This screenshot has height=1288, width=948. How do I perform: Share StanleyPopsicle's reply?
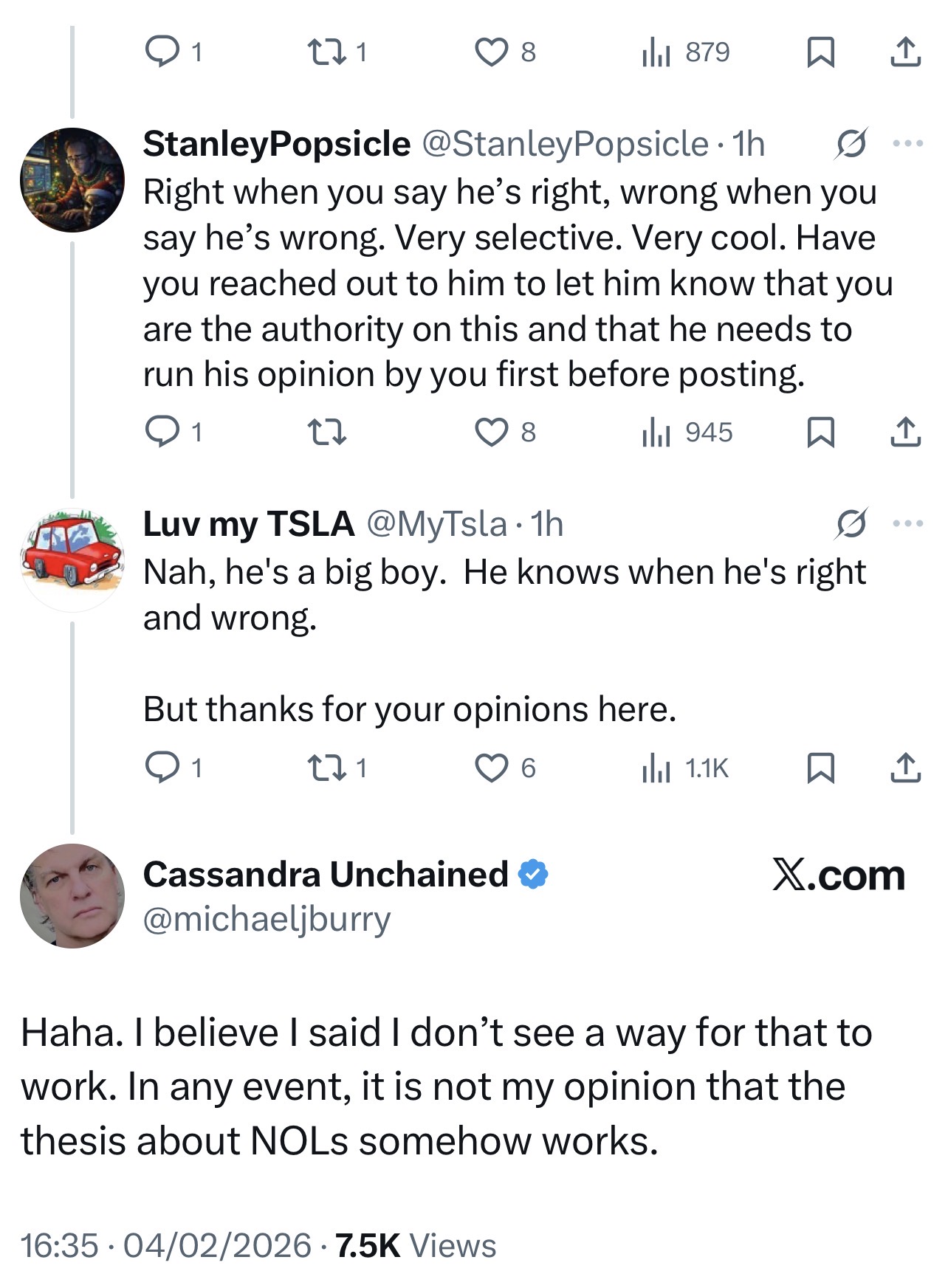pyautogui.click(x=905, y=433)
